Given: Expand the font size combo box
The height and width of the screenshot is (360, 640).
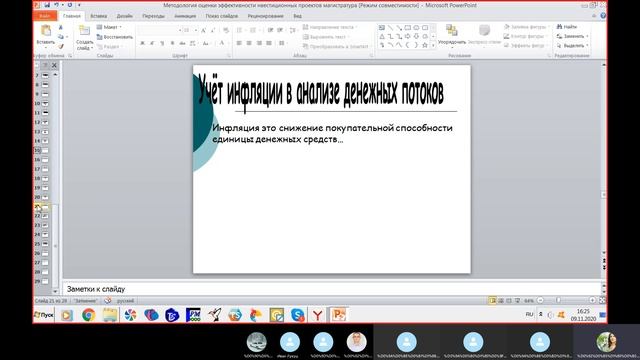Looking at the screenshot, I should pos(196,31).
